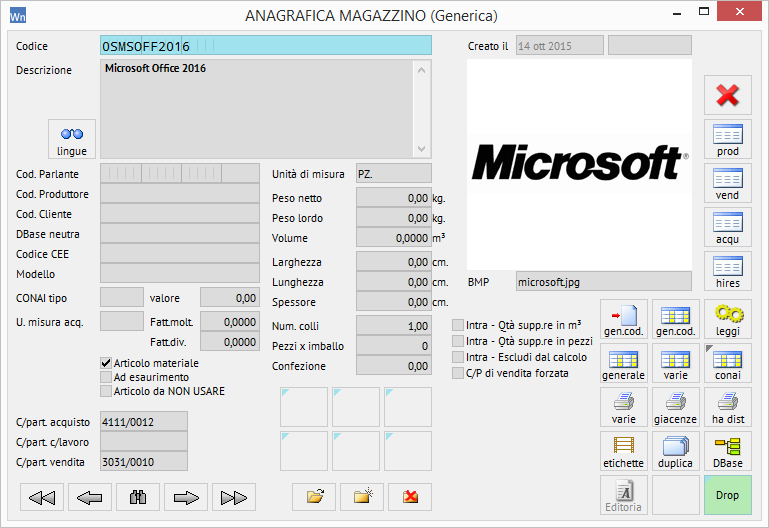Viewport: 769px width, 528px height.
Task: Click the giacenze printer button
Action: coord(675,407)
